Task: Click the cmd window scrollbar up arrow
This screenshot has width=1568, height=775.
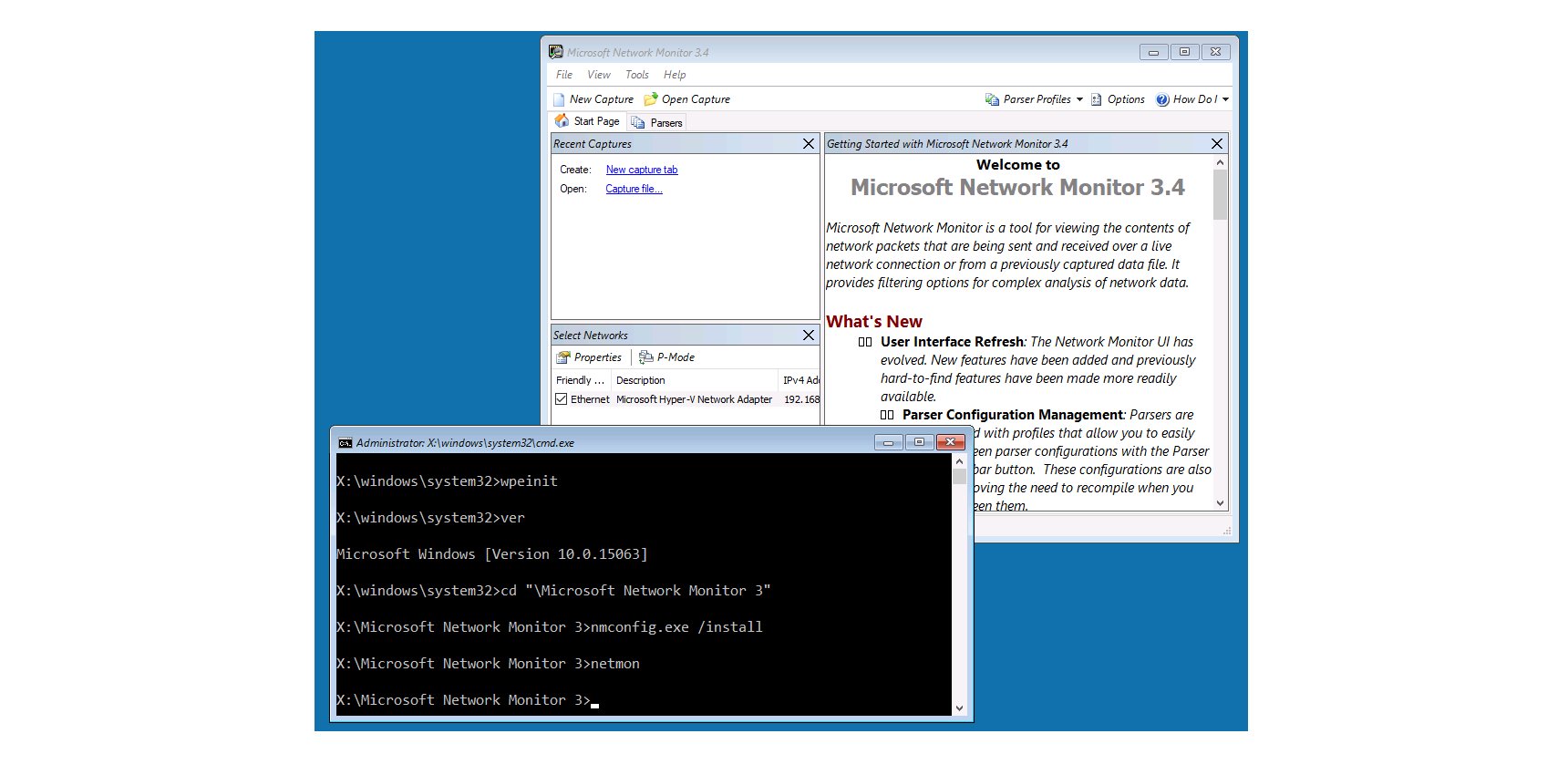Action: [959, 461]
